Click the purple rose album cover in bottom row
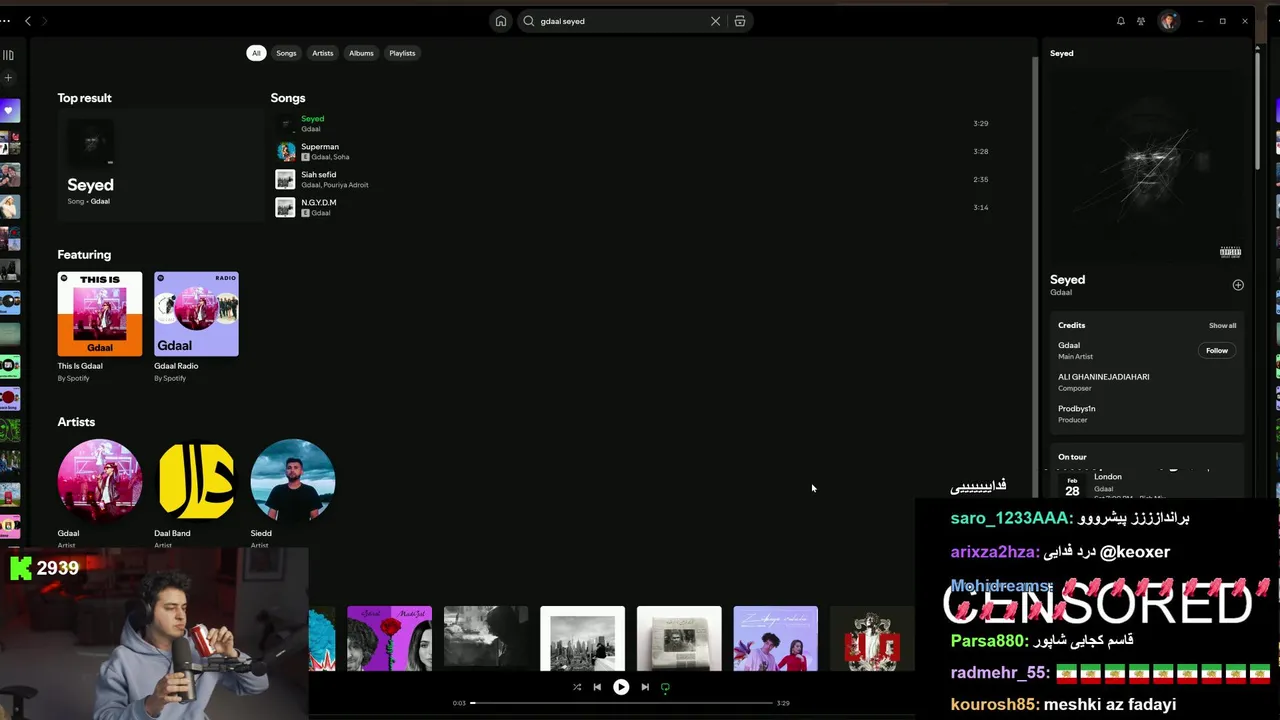The width and height of the screenshot is (1280, 720). tap(389, 638)
